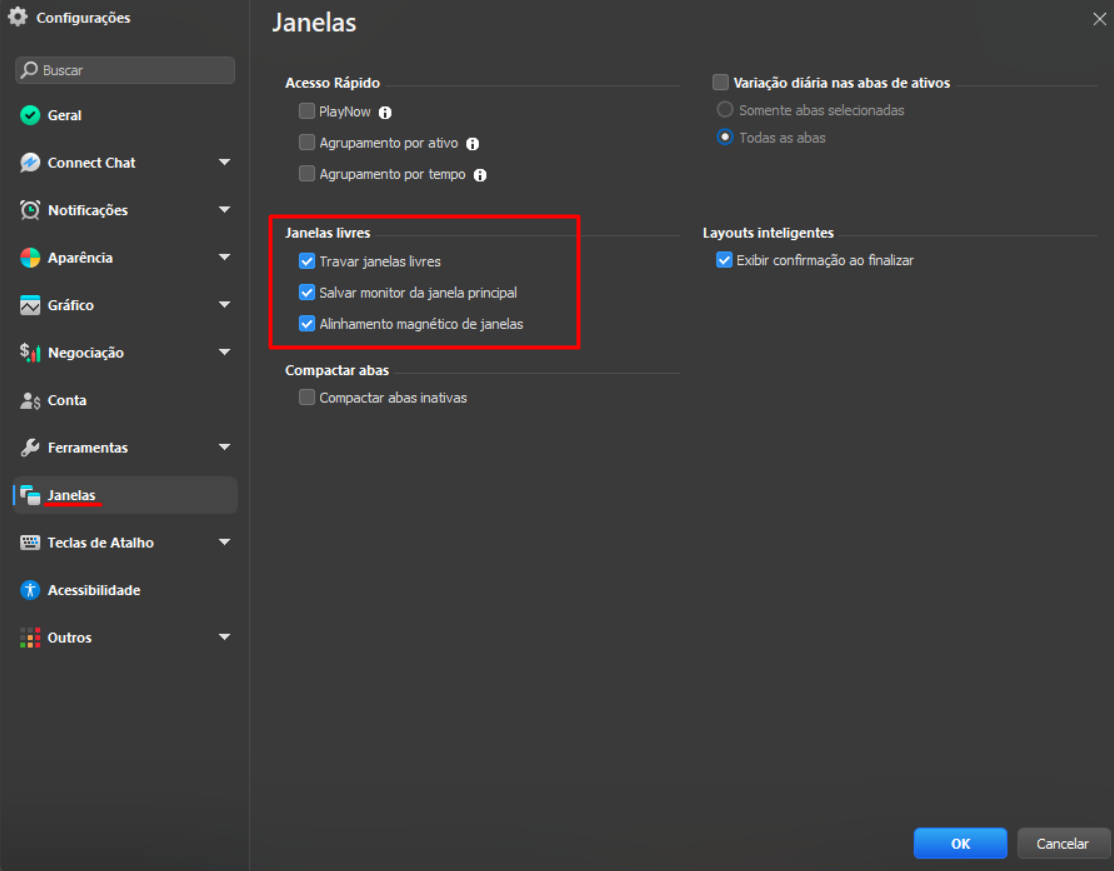Open the Negociação sidebar label
The height and width of the screenshot is (871, 1114).
tap(85, 353)
